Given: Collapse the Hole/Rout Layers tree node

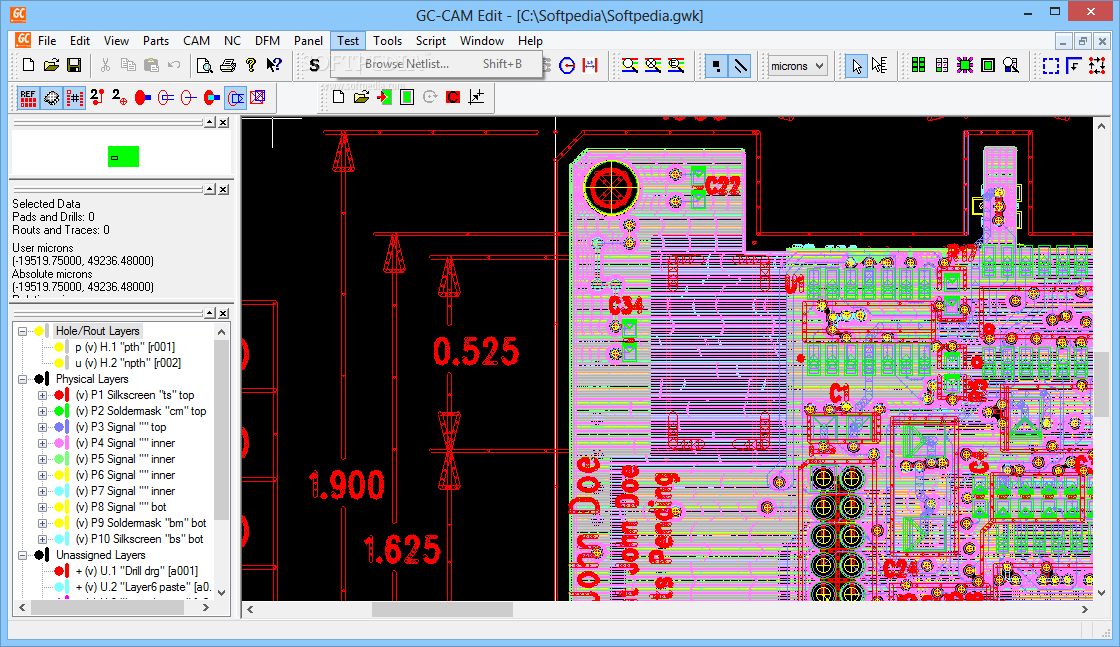Looking at the screenshot, I should pyautogui.click(x=22, y=331).
